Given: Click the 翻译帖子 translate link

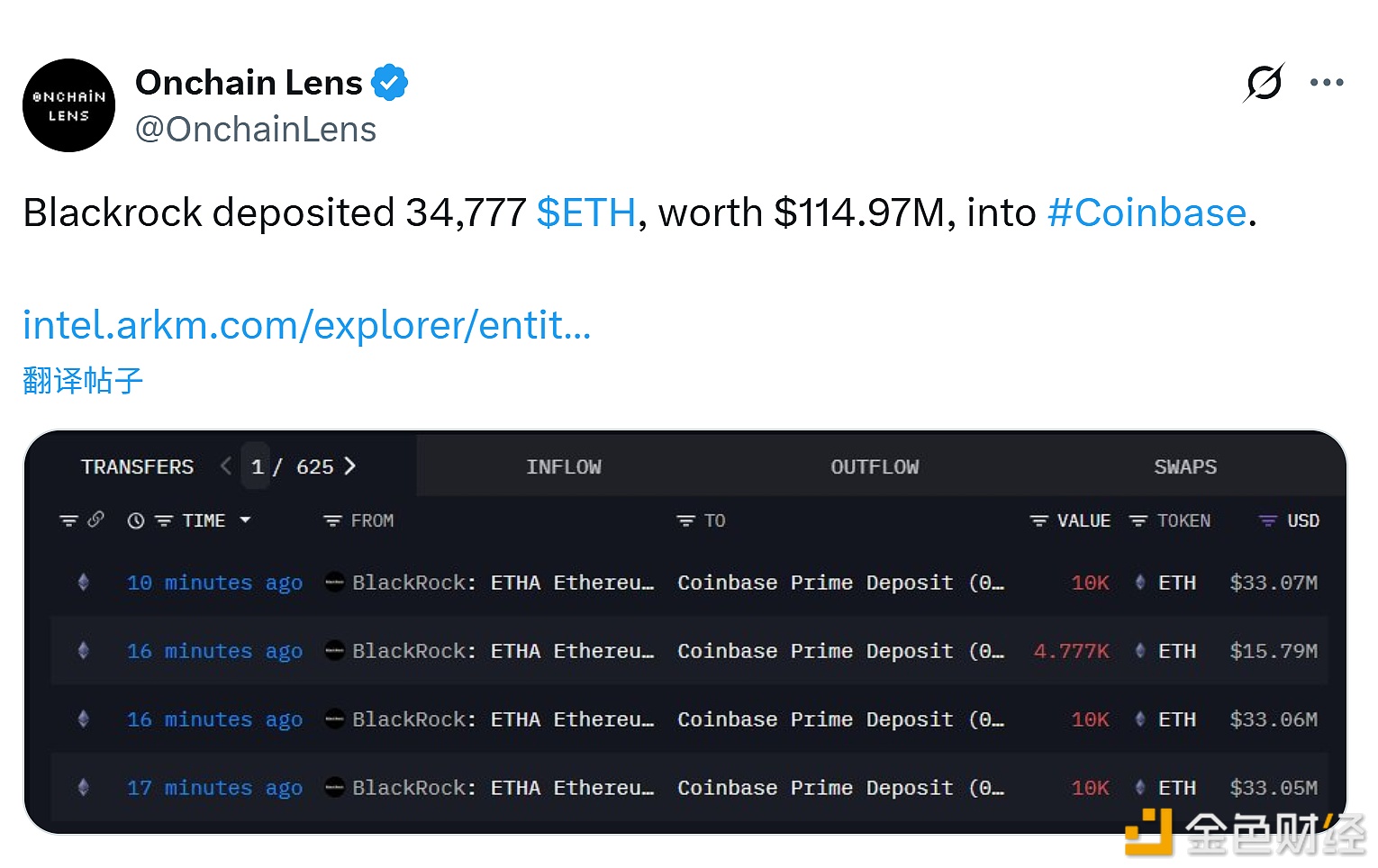Looking at the screenshot, I should click(82, 380).
